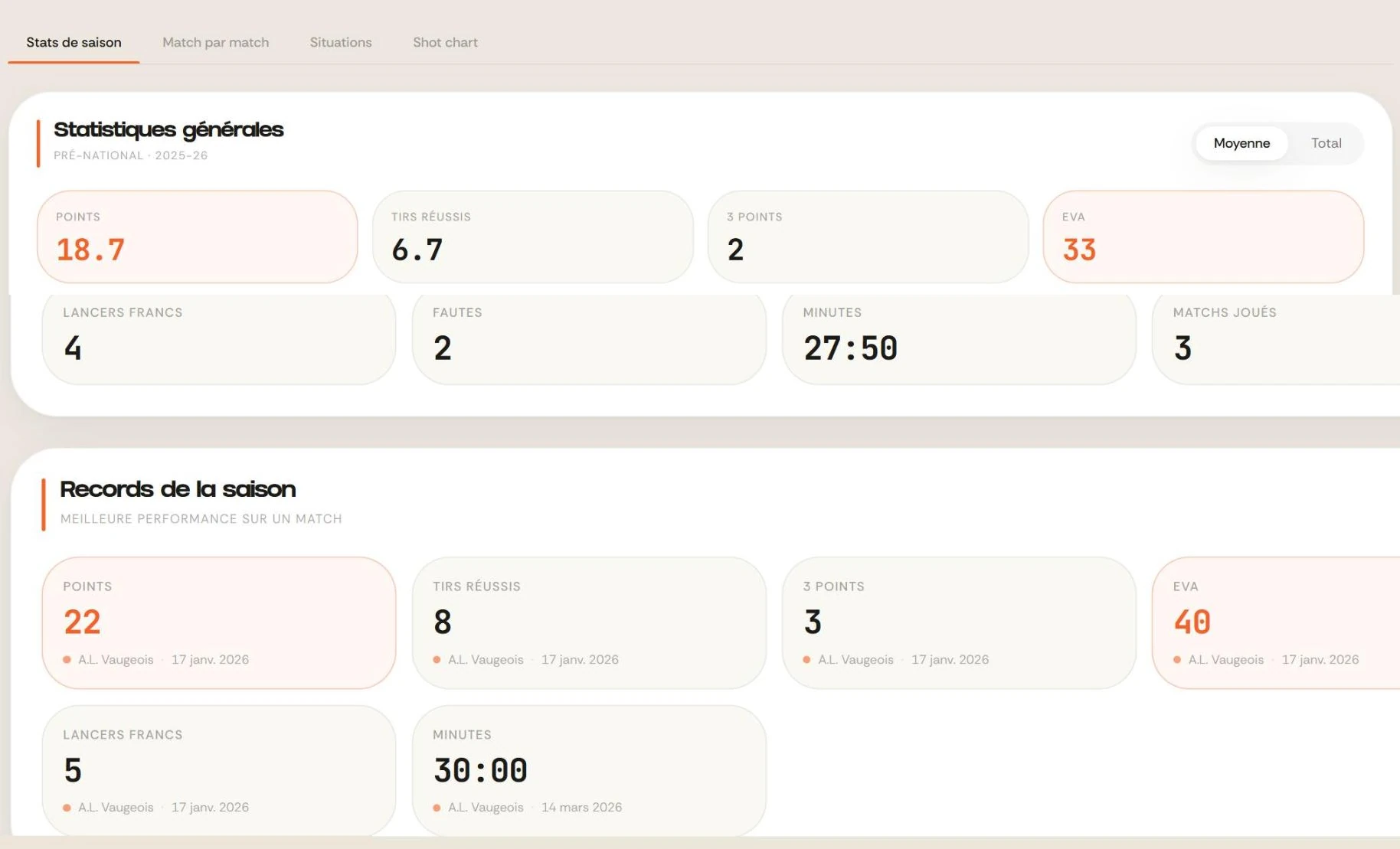Select the Moyenne view option
Viewport: 1400px width, 849px height.
pos(1241,143)
